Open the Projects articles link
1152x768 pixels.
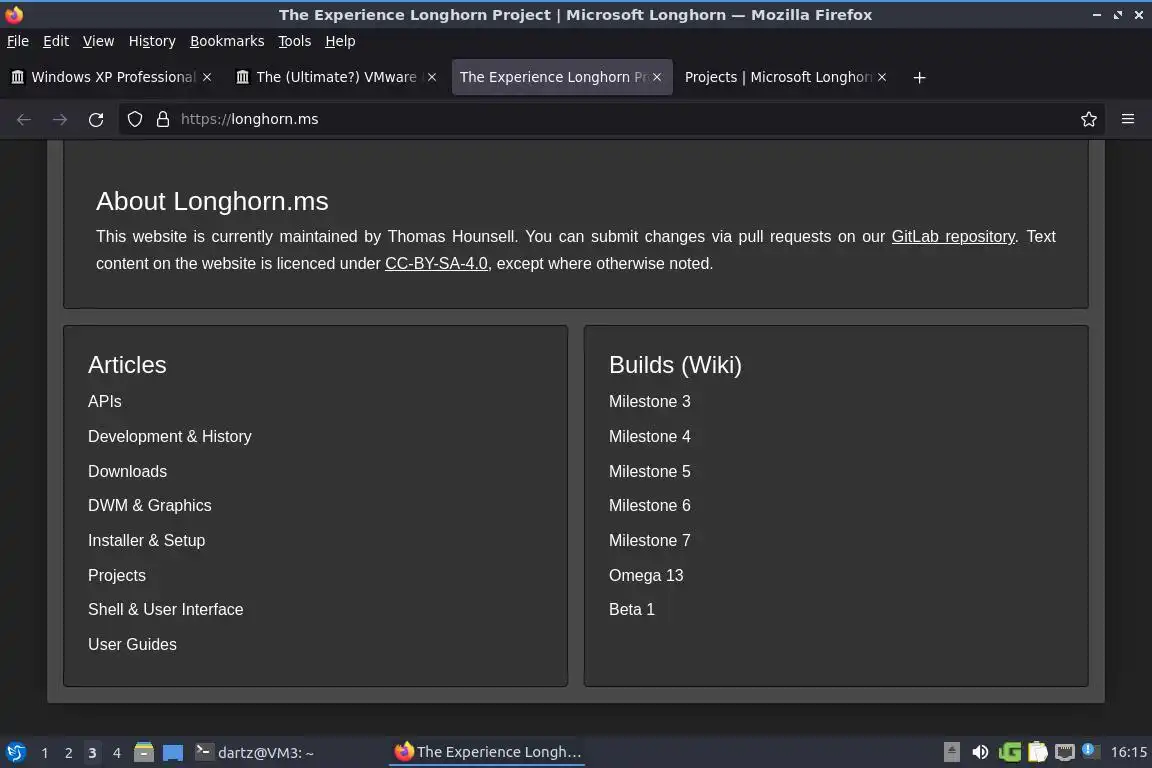[x=117, y=575]
